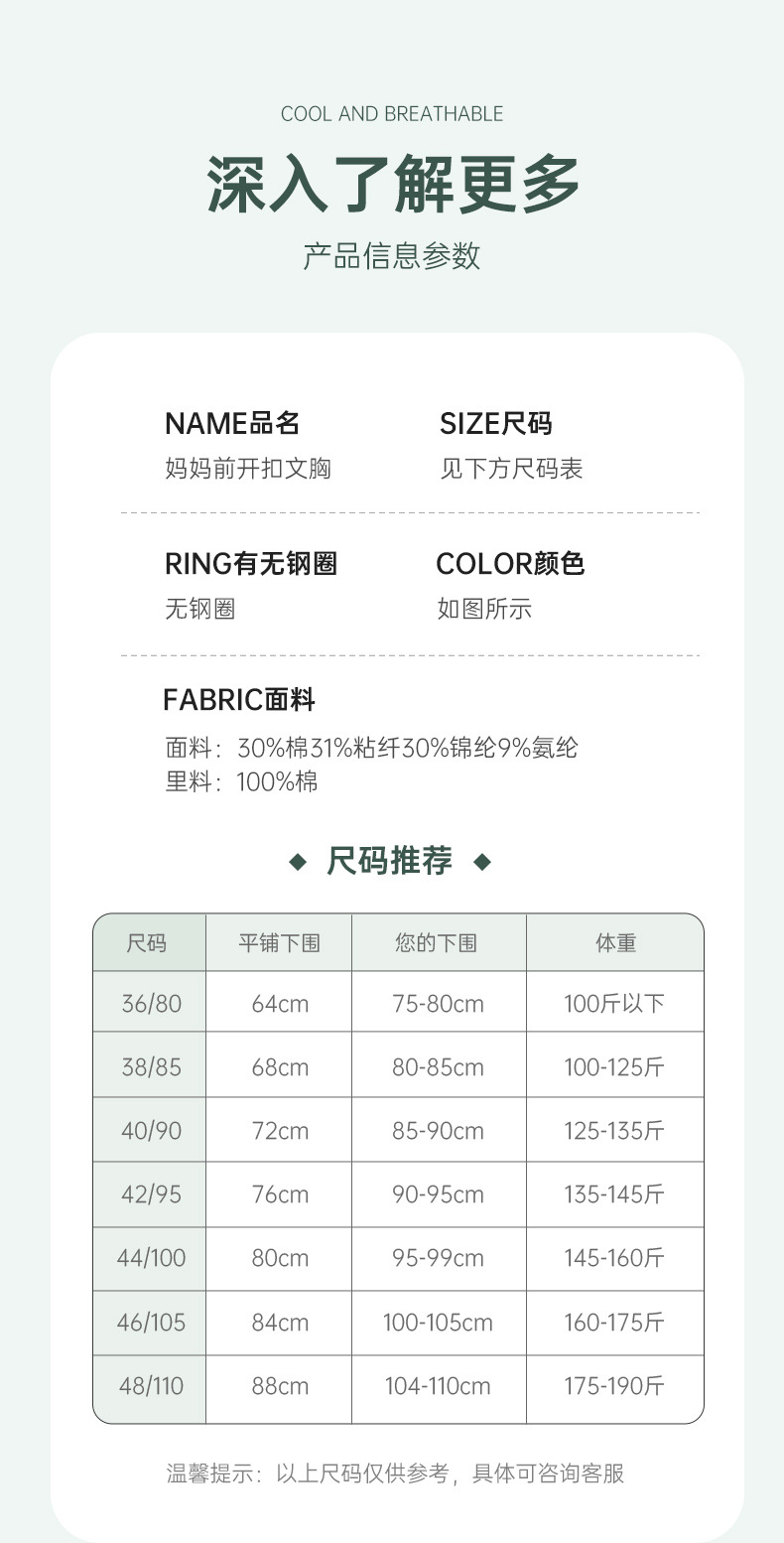Click the 温馨提示 note about 咨询客服
The height and width of the screenshot is (1543, 784).
click(395, 1473)
